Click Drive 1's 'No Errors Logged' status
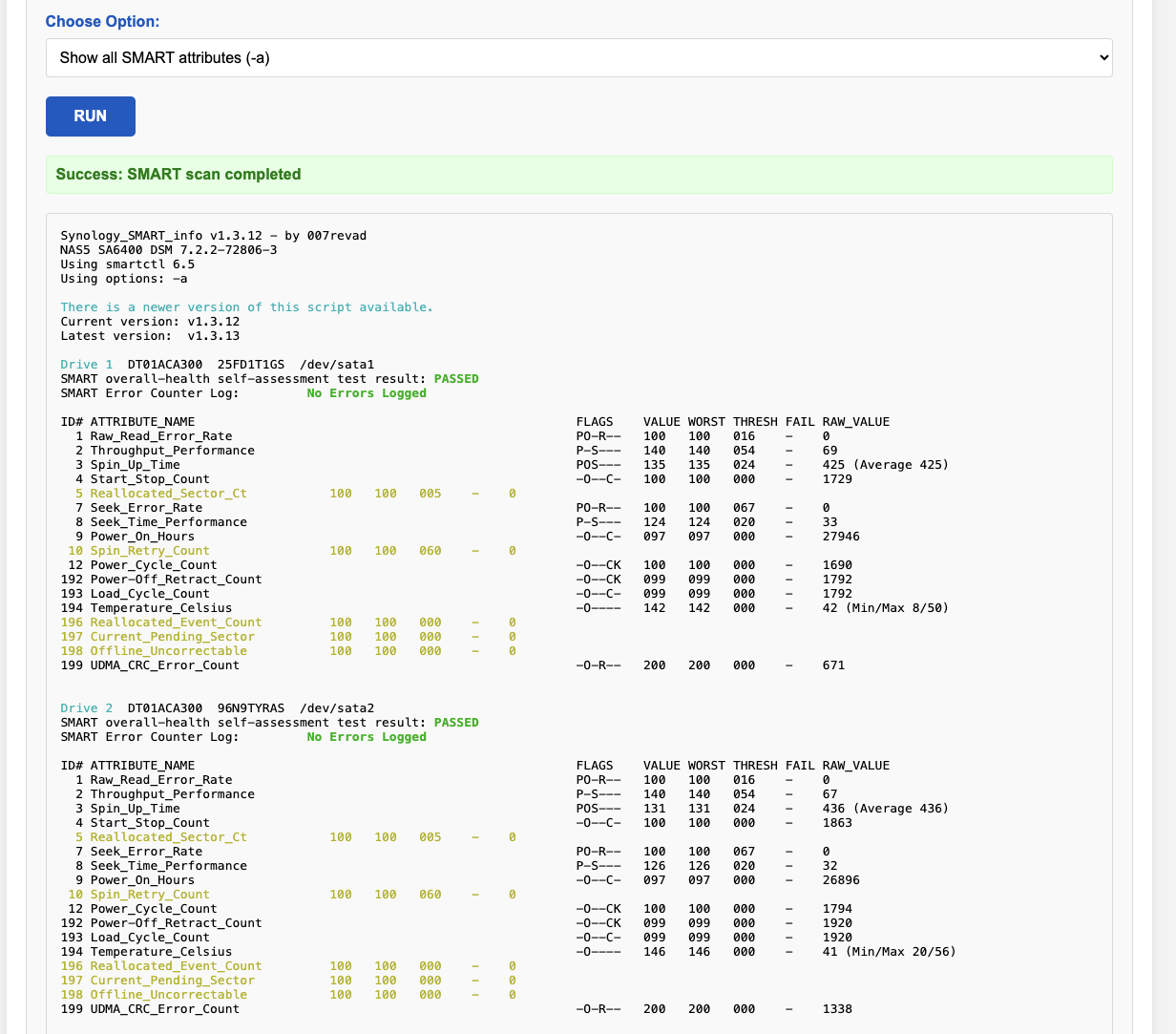This screenshot has height=1034, width=1176. pos(367,393)
